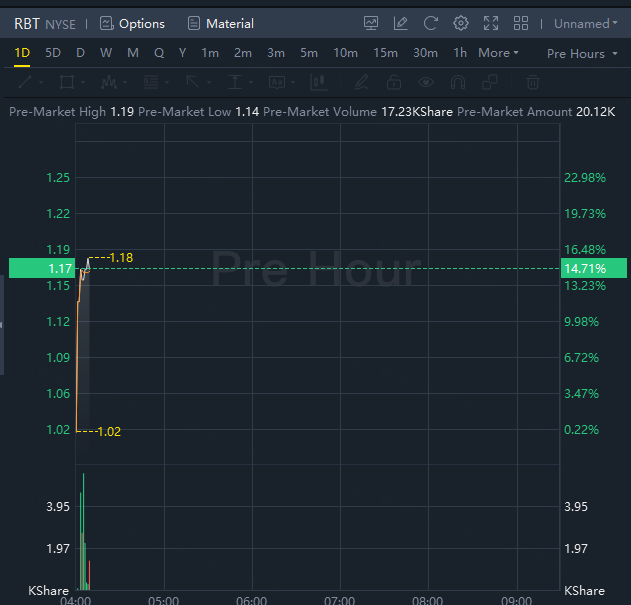Toggle magnet snap mode

459,82
